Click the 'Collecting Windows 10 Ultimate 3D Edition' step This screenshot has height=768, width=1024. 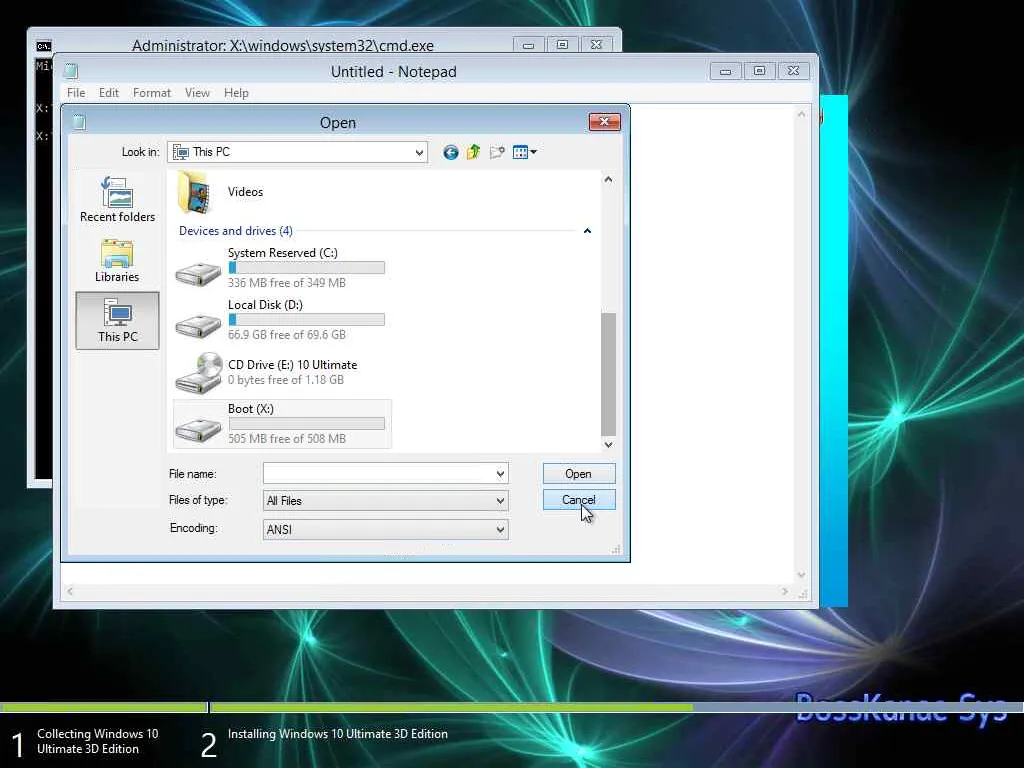[x=97, y=741]
